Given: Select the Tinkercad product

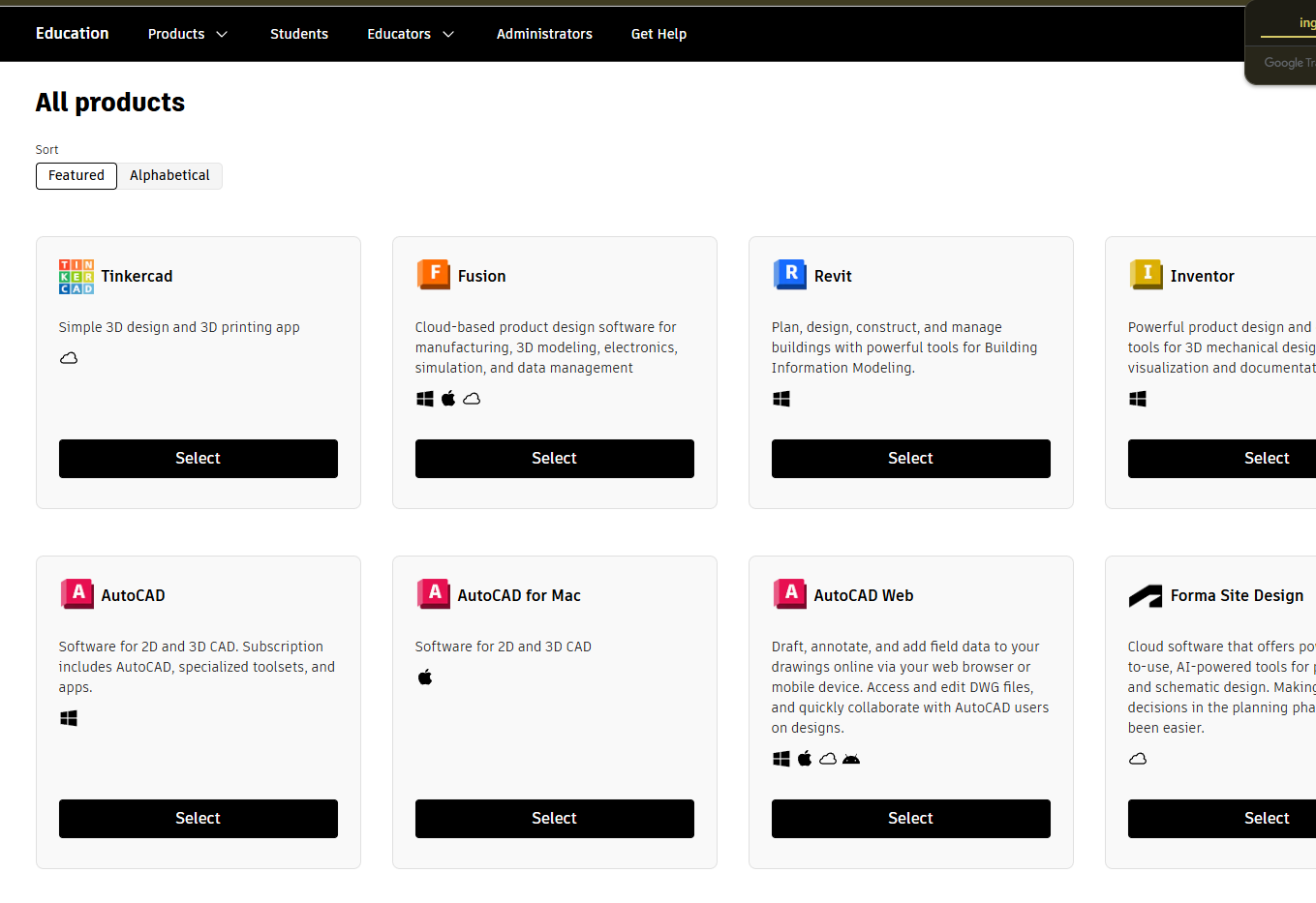Looking at the screenshot, I should pyautogui.click(x=199, y=459).
